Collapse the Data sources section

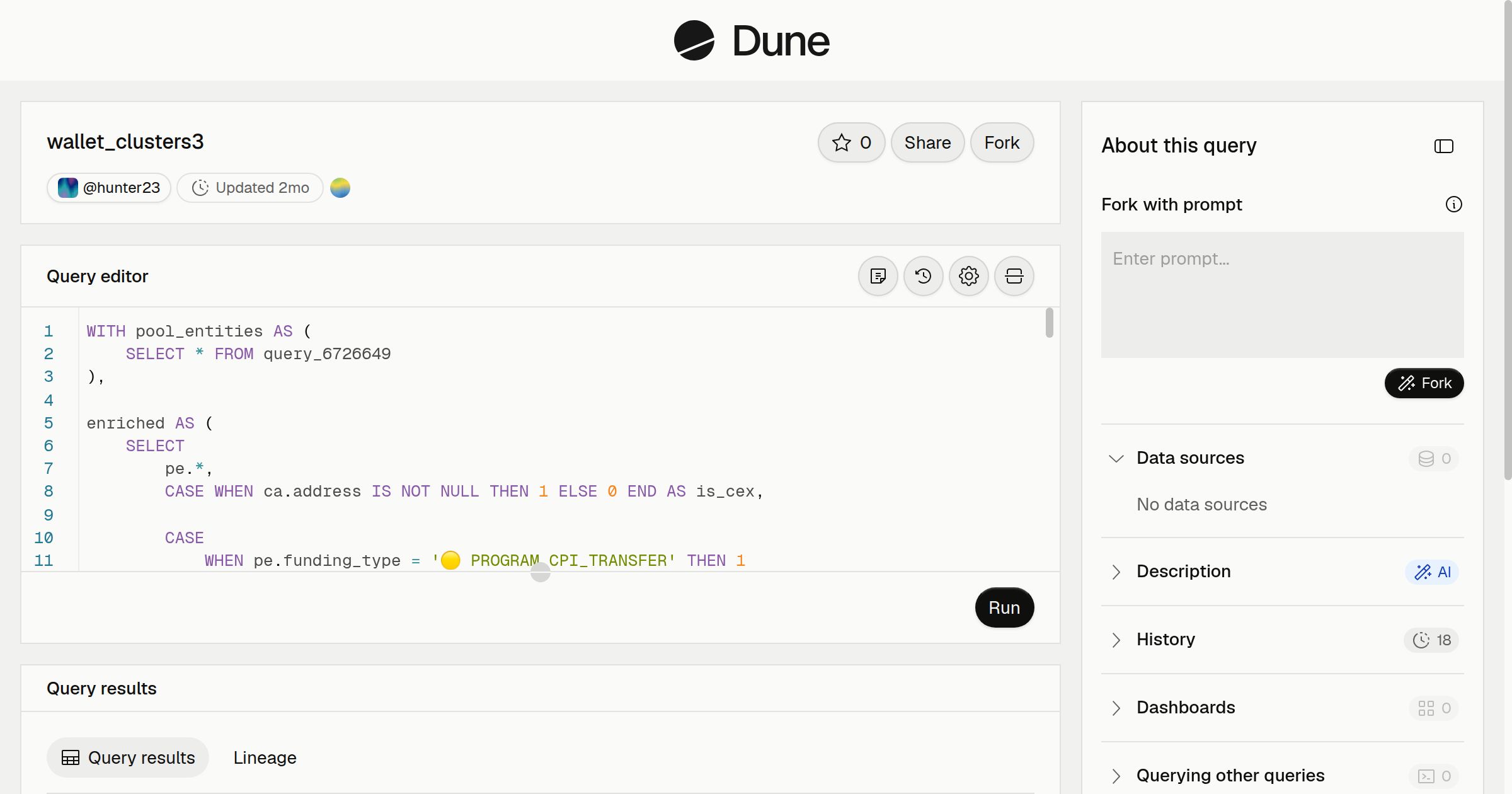pos(1116,458)
